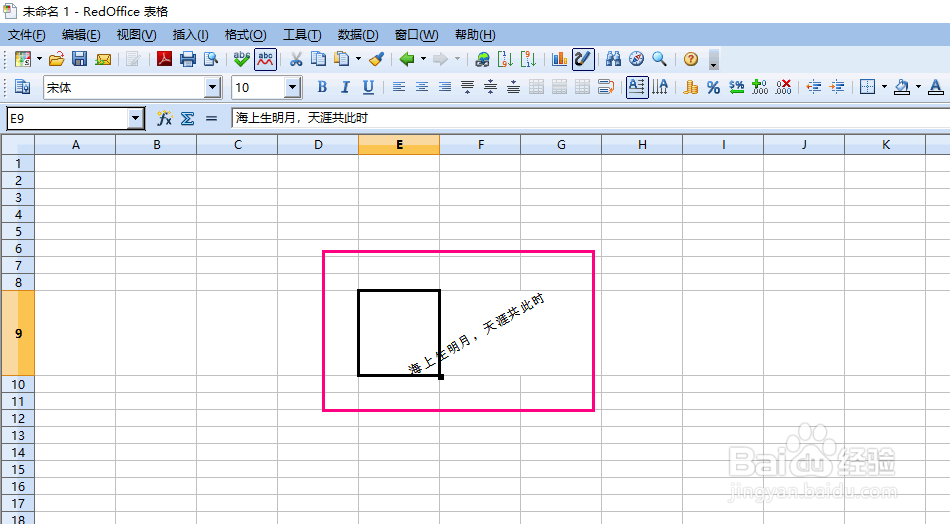The width and height of the screenshot is (950, 524).
Task: Toggle underline formatting
Action: click(368, 87)
